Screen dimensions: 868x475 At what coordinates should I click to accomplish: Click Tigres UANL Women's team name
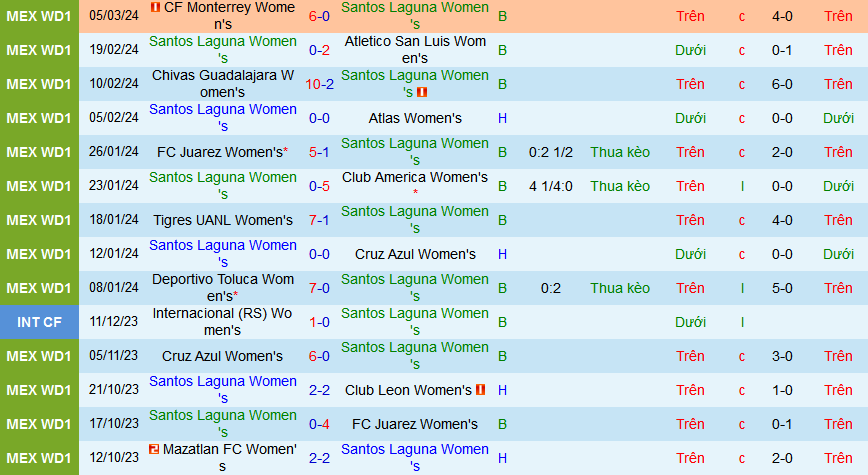223,220
